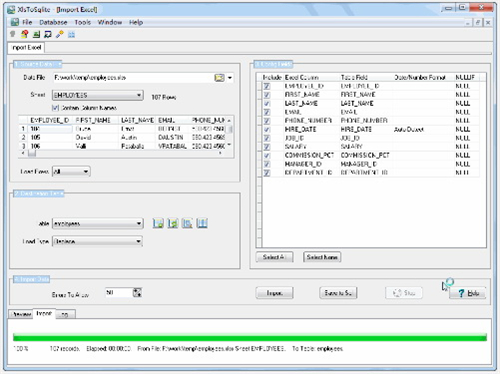
Task: Uncheck Include for the PHONE_NUMBER field
Action: (x=267, y=121)
